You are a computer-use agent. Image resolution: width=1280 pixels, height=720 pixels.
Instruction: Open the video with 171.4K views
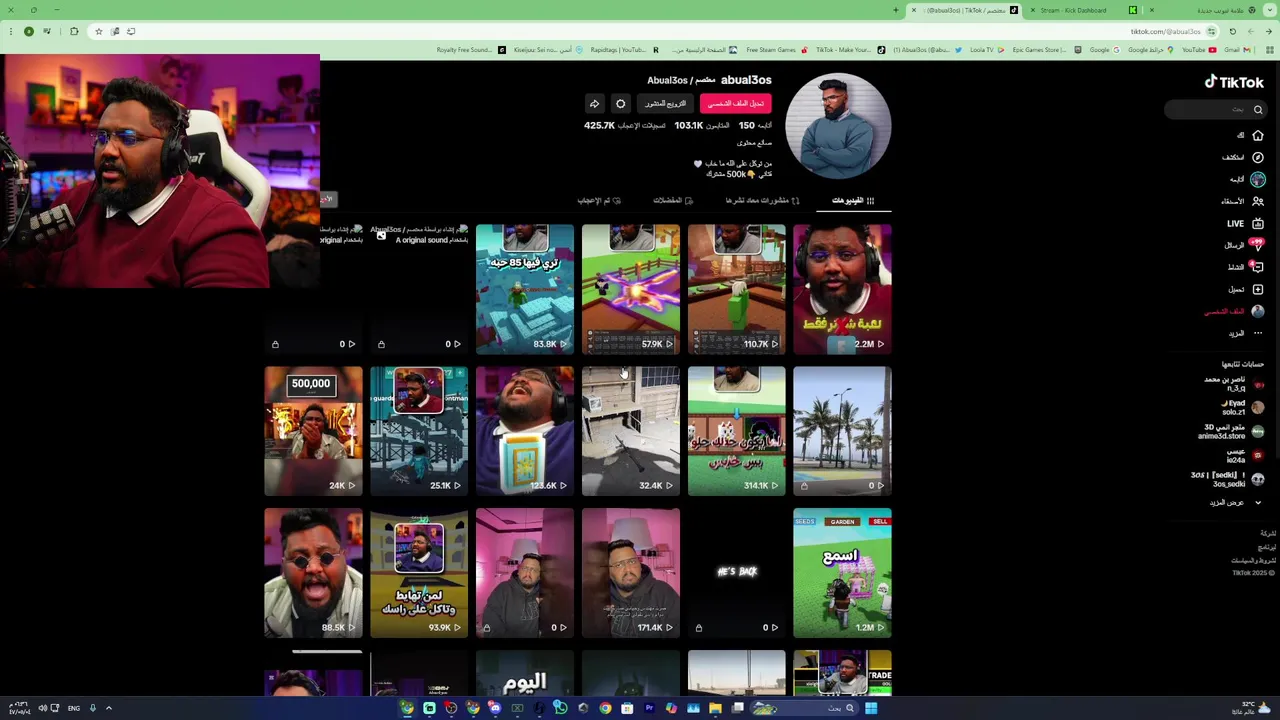630,573
